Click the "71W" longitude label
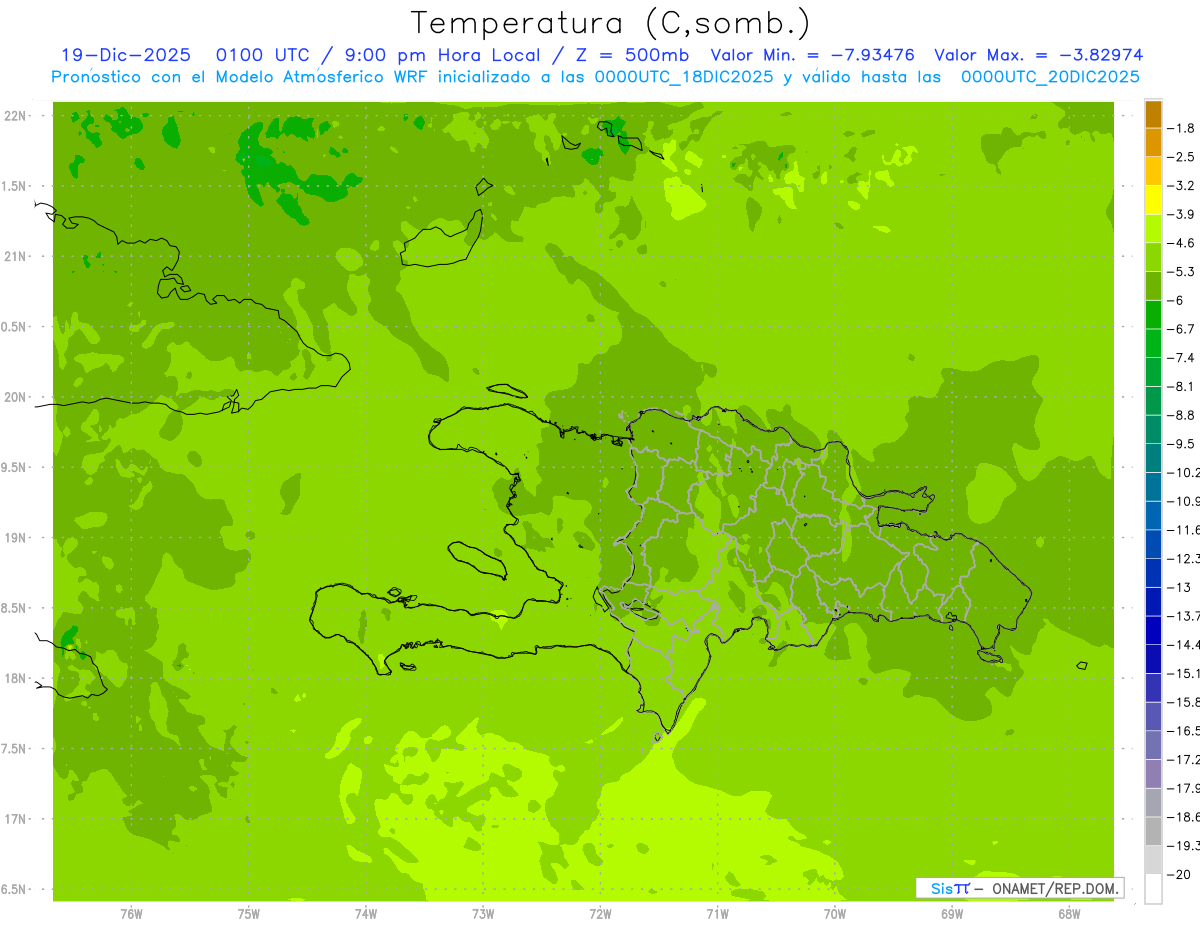Screen dimensions: 1200x927 pyautogui.click(x=717, y=913)
